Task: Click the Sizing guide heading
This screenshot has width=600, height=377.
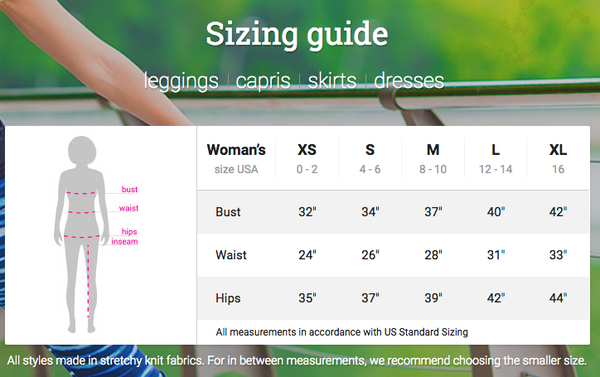Action: click(x=297, y=34)
